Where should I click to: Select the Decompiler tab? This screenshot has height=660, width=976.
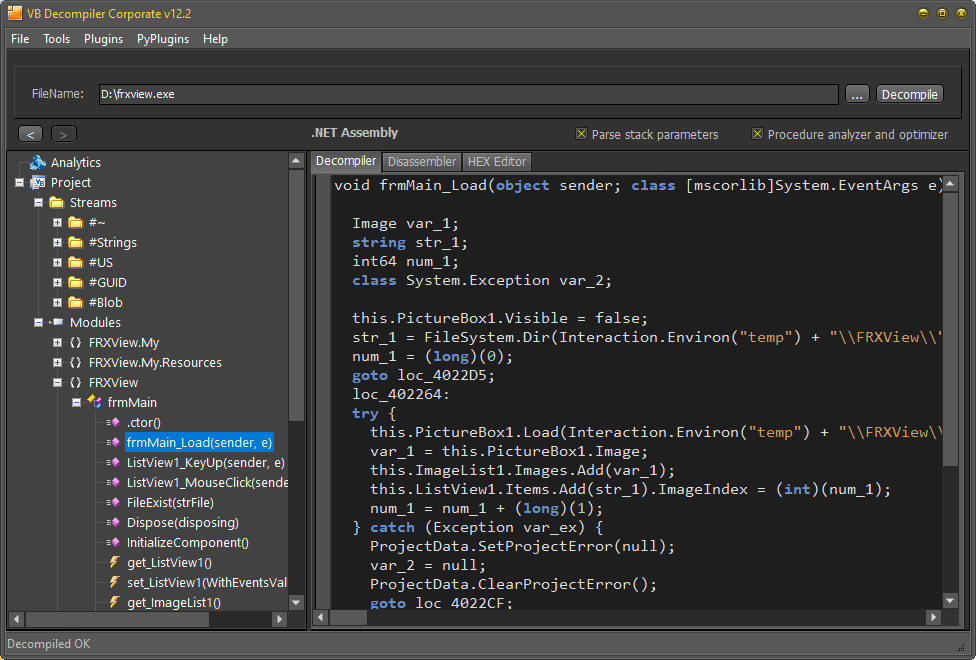345,161
